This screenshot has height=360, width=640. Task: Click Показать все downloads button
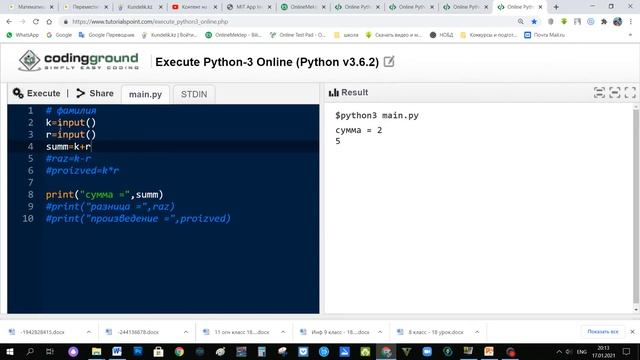pyautogui.click(x=603, y=331)
